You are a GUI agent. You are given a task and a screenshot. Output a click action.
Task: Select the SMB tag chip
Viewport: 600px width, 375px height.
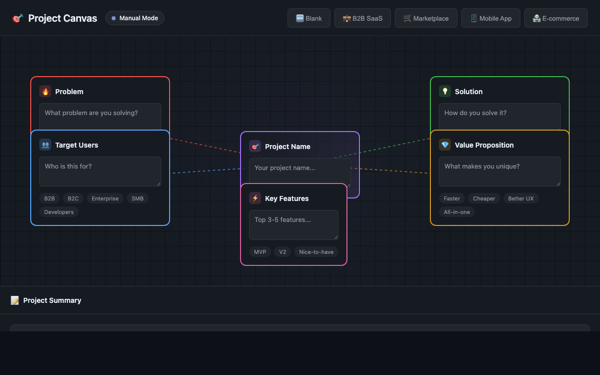[137, 199]
